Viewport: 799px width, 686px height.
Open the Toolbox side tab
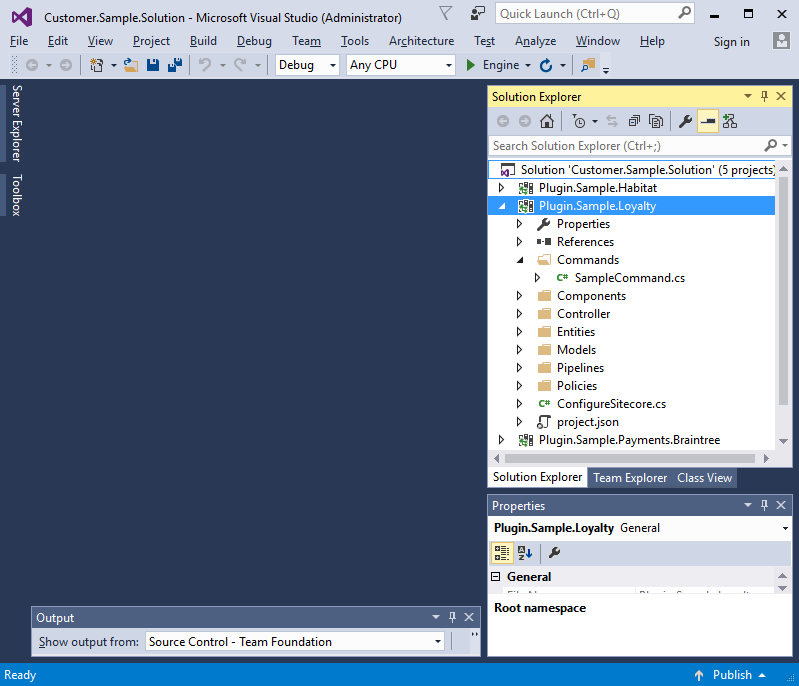click(16, 195)
